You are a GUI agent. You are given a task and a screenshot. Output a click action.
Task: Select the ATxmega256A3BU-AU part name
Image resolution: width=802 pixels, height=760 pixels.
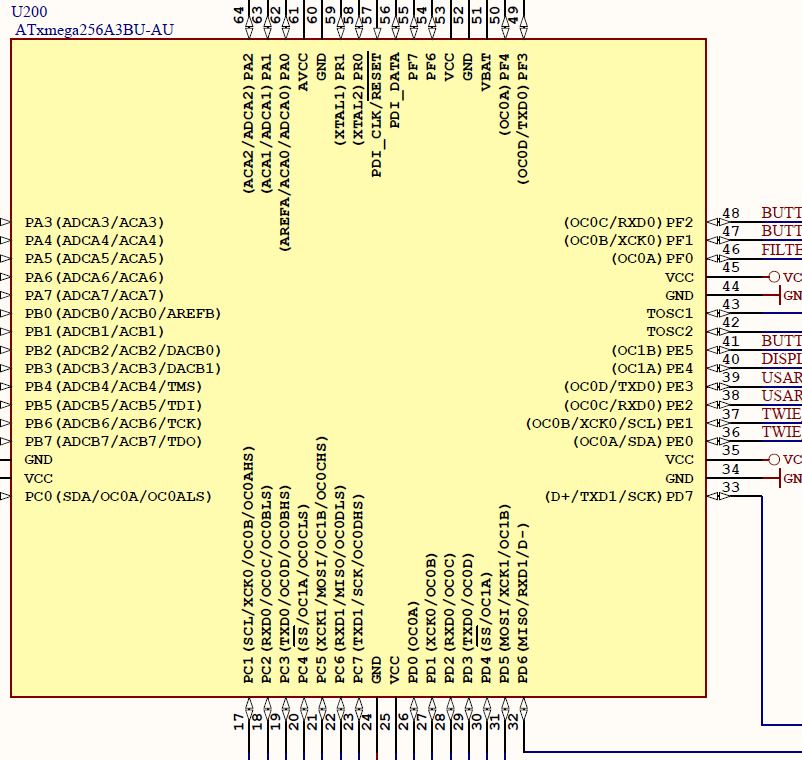pos(95,30)
